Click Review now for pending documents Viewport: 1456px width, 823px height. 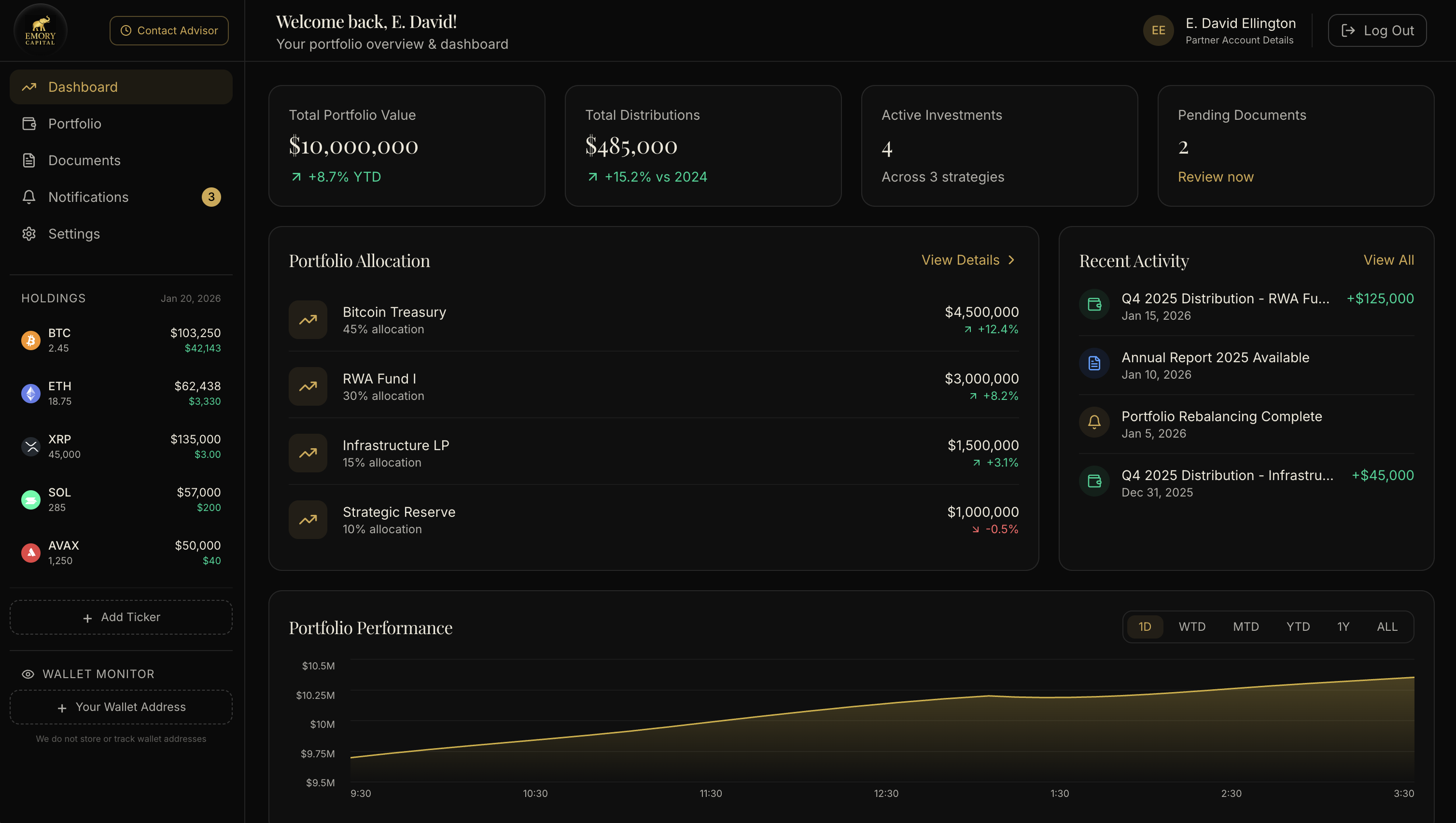tap(1215, 176)
